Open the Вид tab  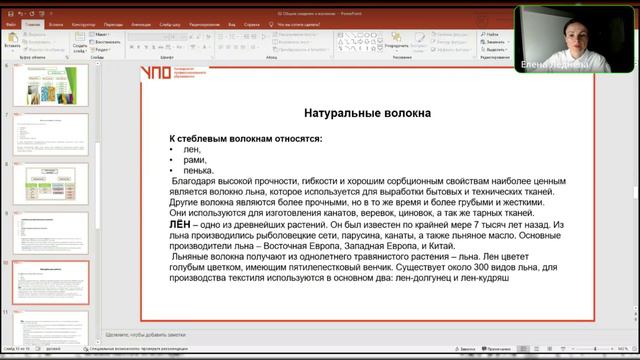tap(232, 24)
